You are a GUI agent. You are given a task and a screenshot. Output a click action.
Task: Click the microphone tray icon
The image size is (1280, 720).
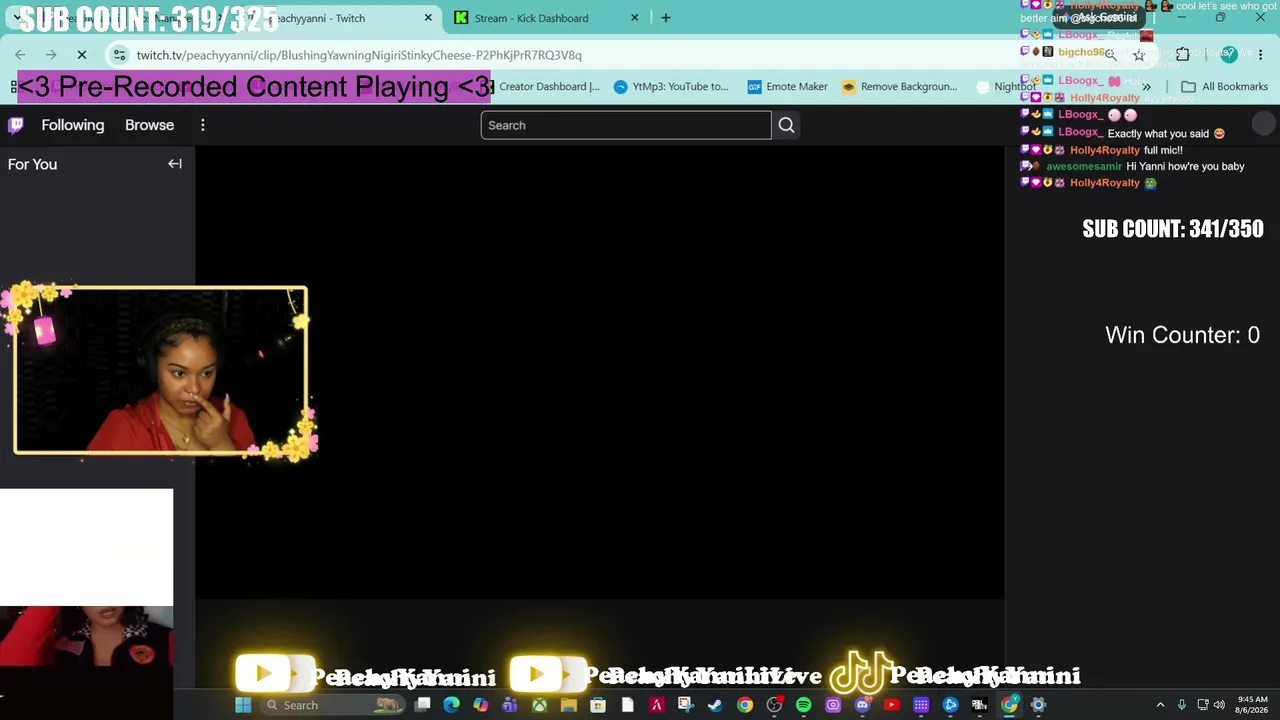point(1182,705)
